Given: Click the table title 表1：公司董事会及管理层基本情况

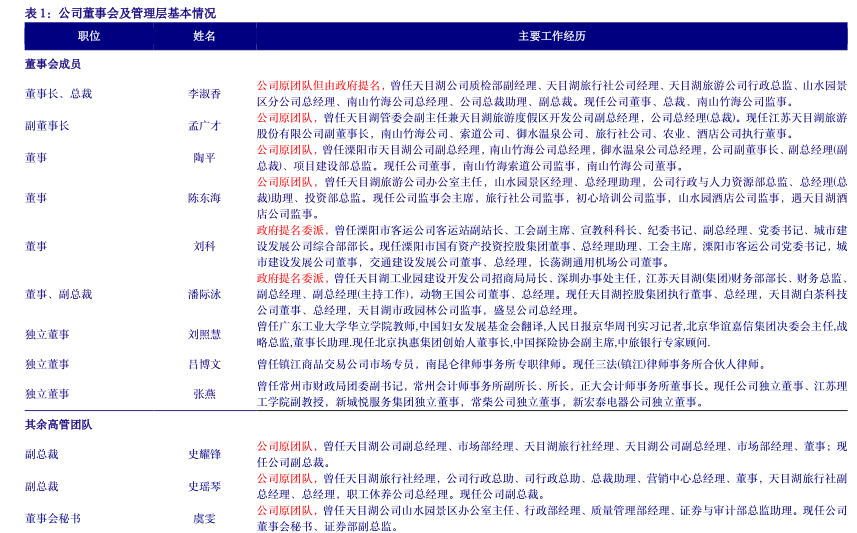Looking at the screenshot, I should tap(120, 13).
